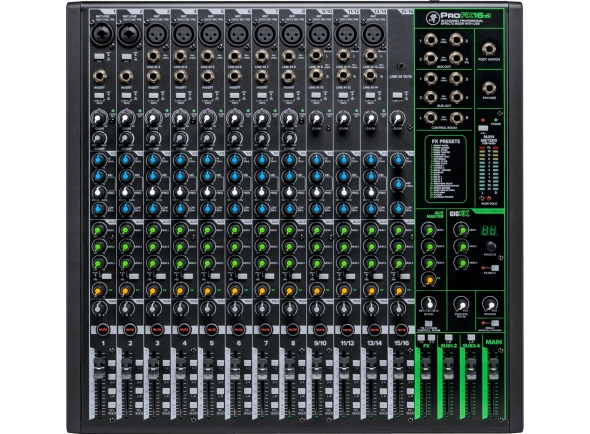The width and height of the screenshot is (590, 434).
Task: Click the channel 5 green Mon 1 knob
Action: point(207,230)
